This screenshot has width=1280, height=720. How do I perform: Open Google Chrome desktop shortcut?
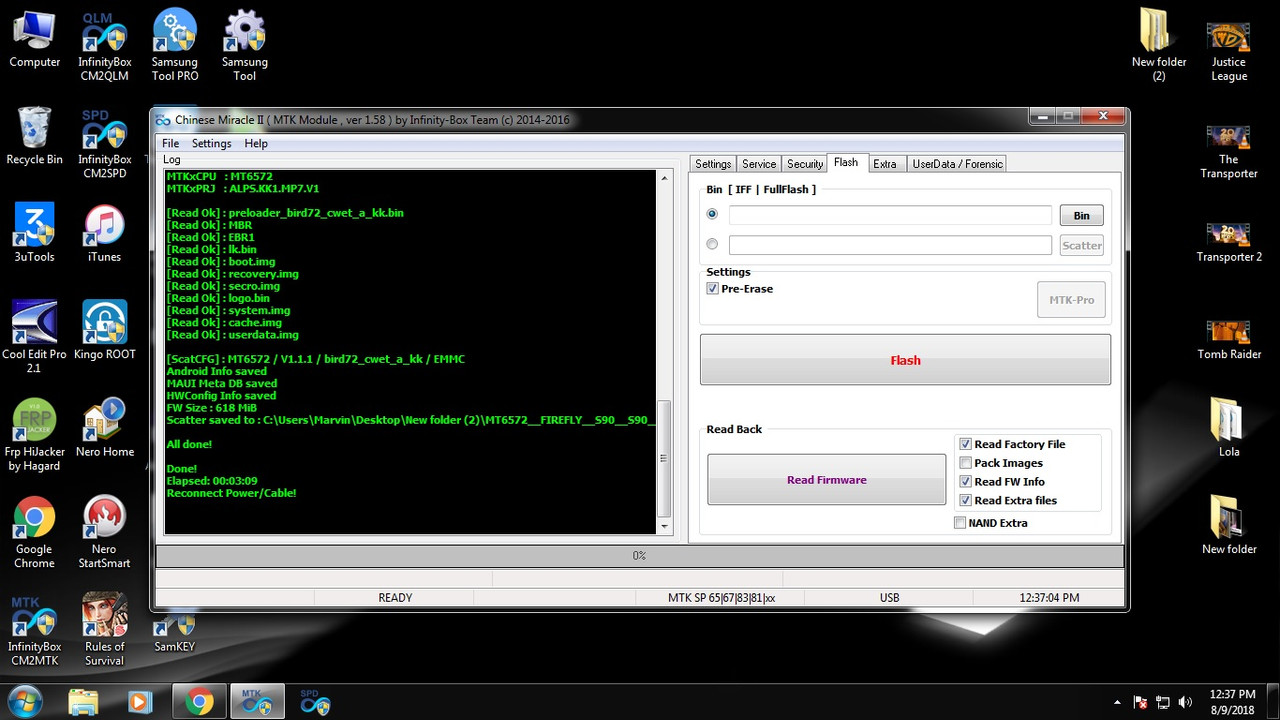pyautogui.click(x=34, y=533)
